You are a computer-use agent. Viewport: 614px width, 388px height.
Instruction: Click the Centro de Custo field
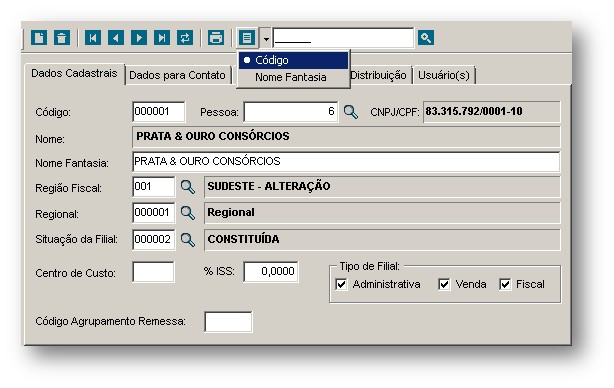(153, 272)
